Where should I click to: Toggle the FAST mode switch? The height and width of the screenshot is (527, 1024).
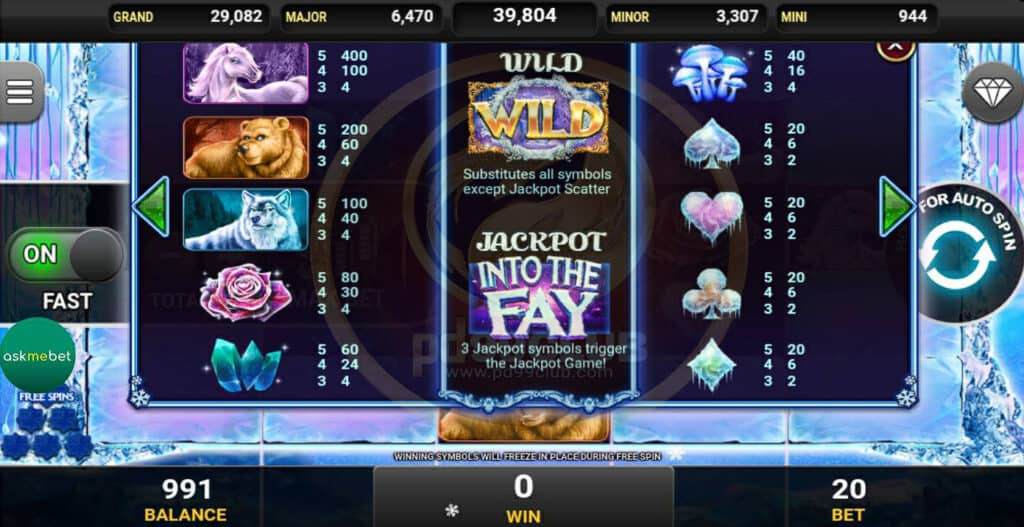click(65, 255)
